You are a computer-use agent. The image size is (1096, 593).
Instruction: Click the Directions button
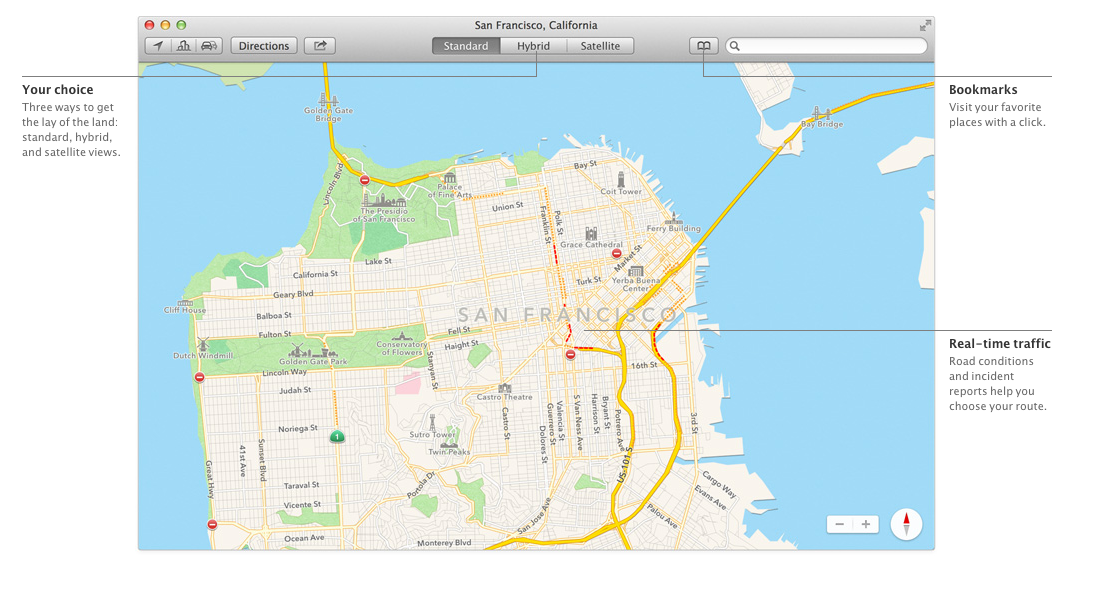[x=264, y=46]
